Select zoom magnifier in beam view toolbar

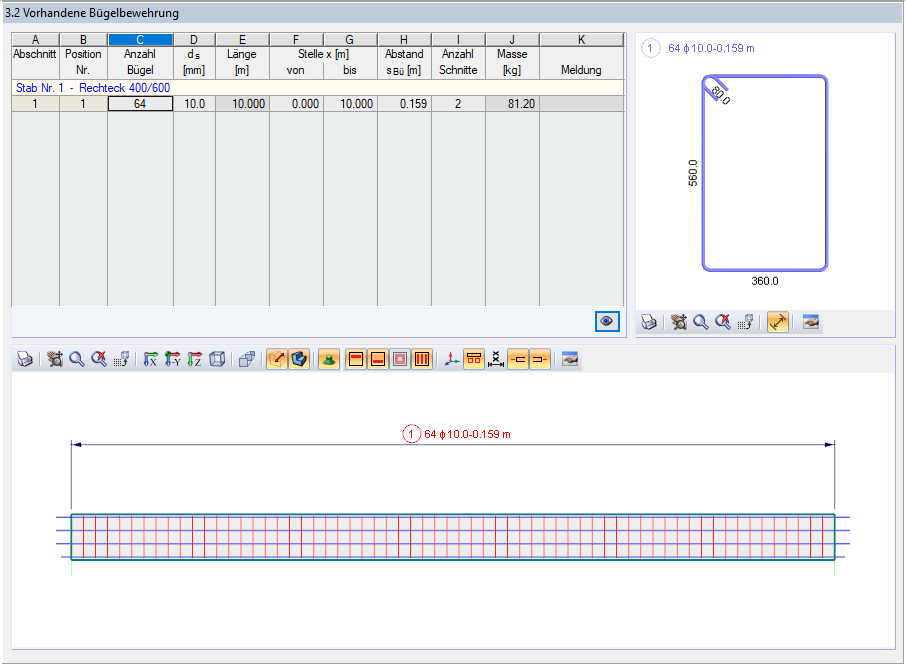[x=77, y=359]
